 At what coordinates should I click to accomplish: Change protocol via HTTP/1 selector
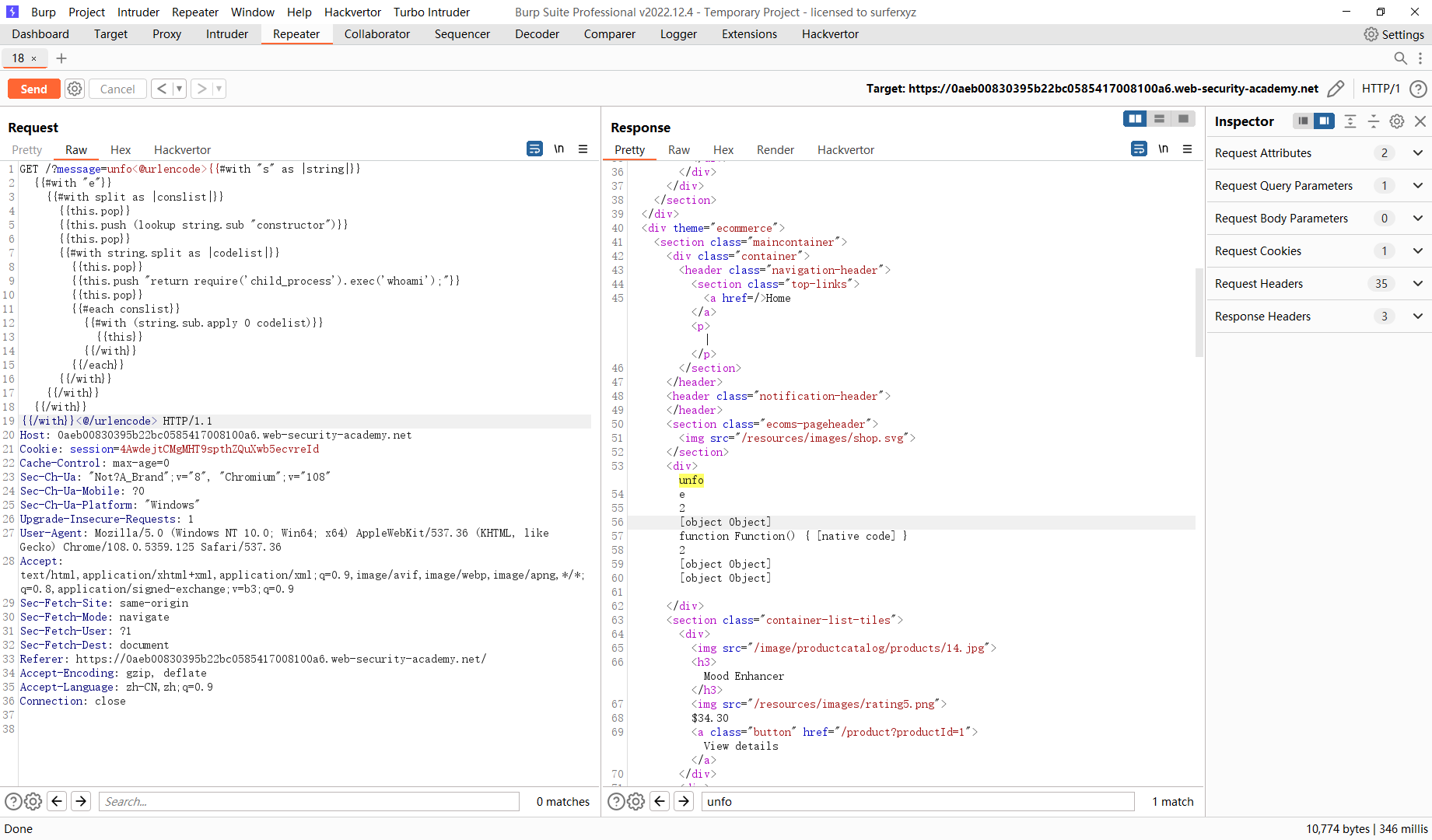[1381, 89]
